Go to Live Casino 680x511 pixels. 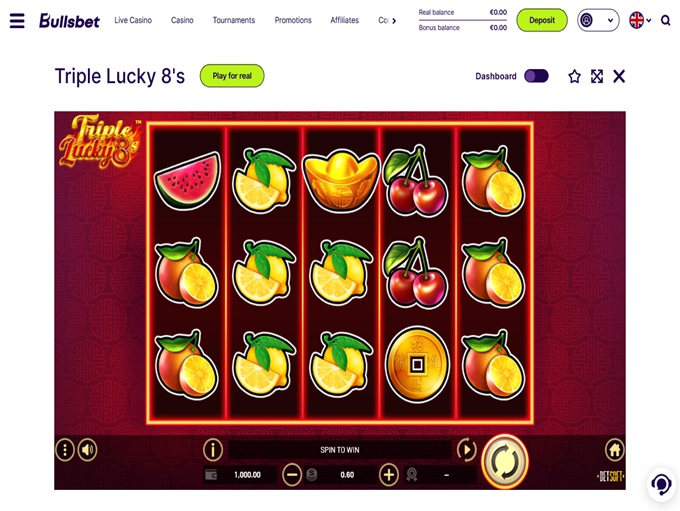pyautogui.click(x=133, y=20)
